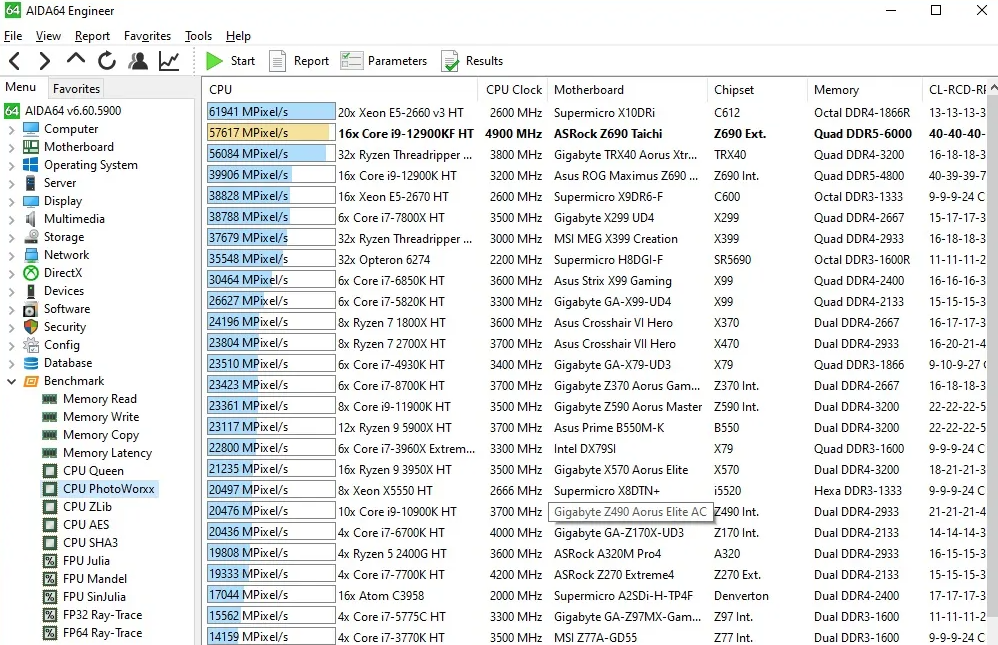Click the Database icon in the tree
Screen dimensions: 998x645
click(x=31, y=363)
